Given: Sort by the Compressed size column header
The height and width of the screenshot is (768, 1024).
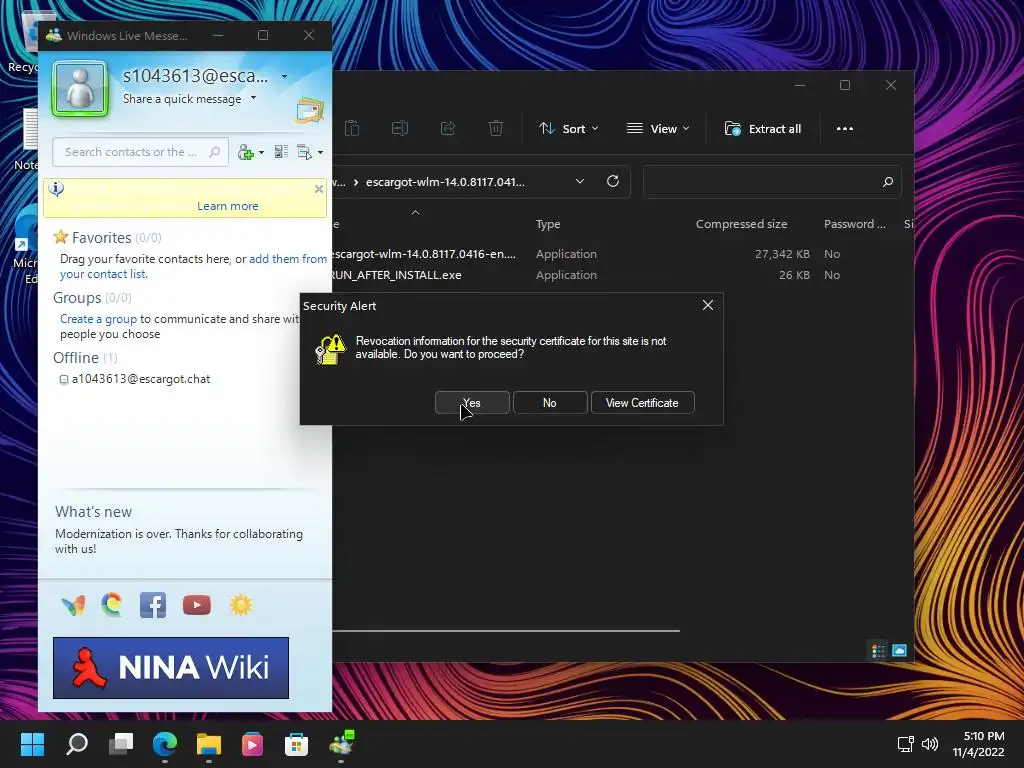Looking at the screenshot, I should [x=741, y=224].
